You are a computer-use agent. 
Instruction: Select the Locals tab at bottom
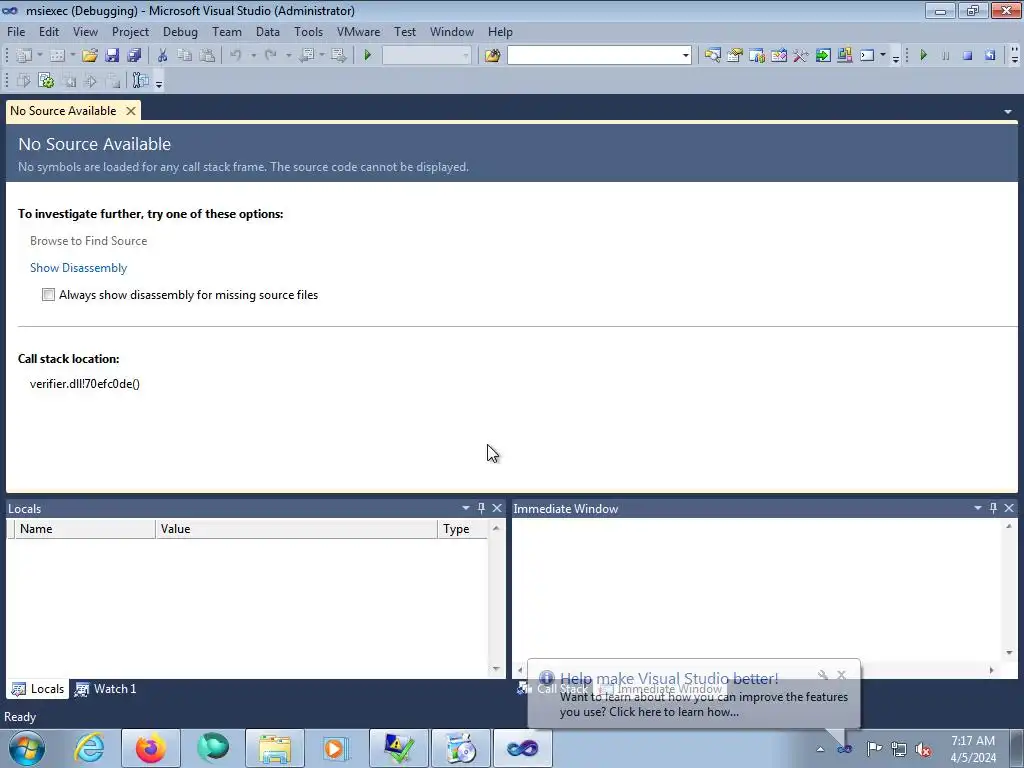click(39, 689)
